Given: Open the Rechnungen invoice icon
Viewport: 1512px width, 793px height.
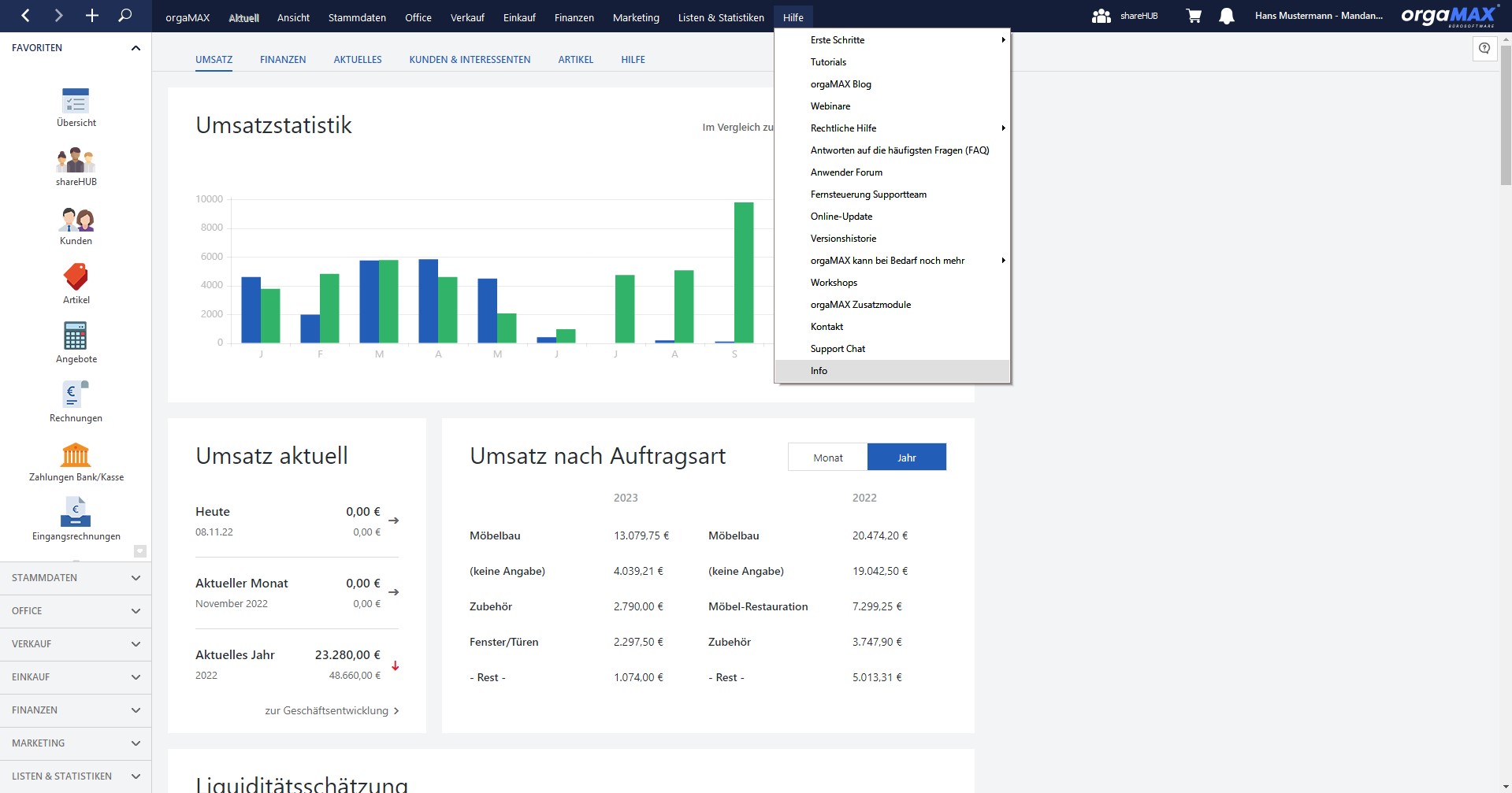Looking at the screenshot, I should tap(76, 396).
